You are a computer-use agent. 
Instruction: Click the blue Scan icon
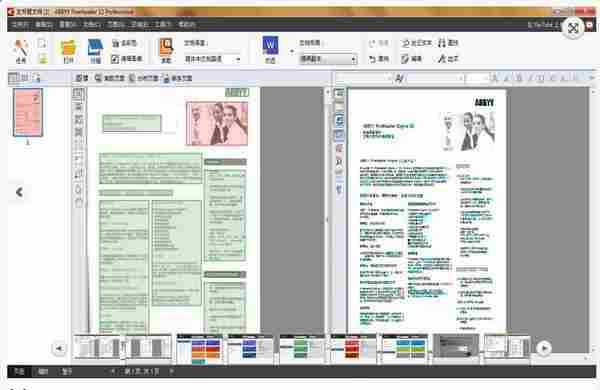coord(95,51)
